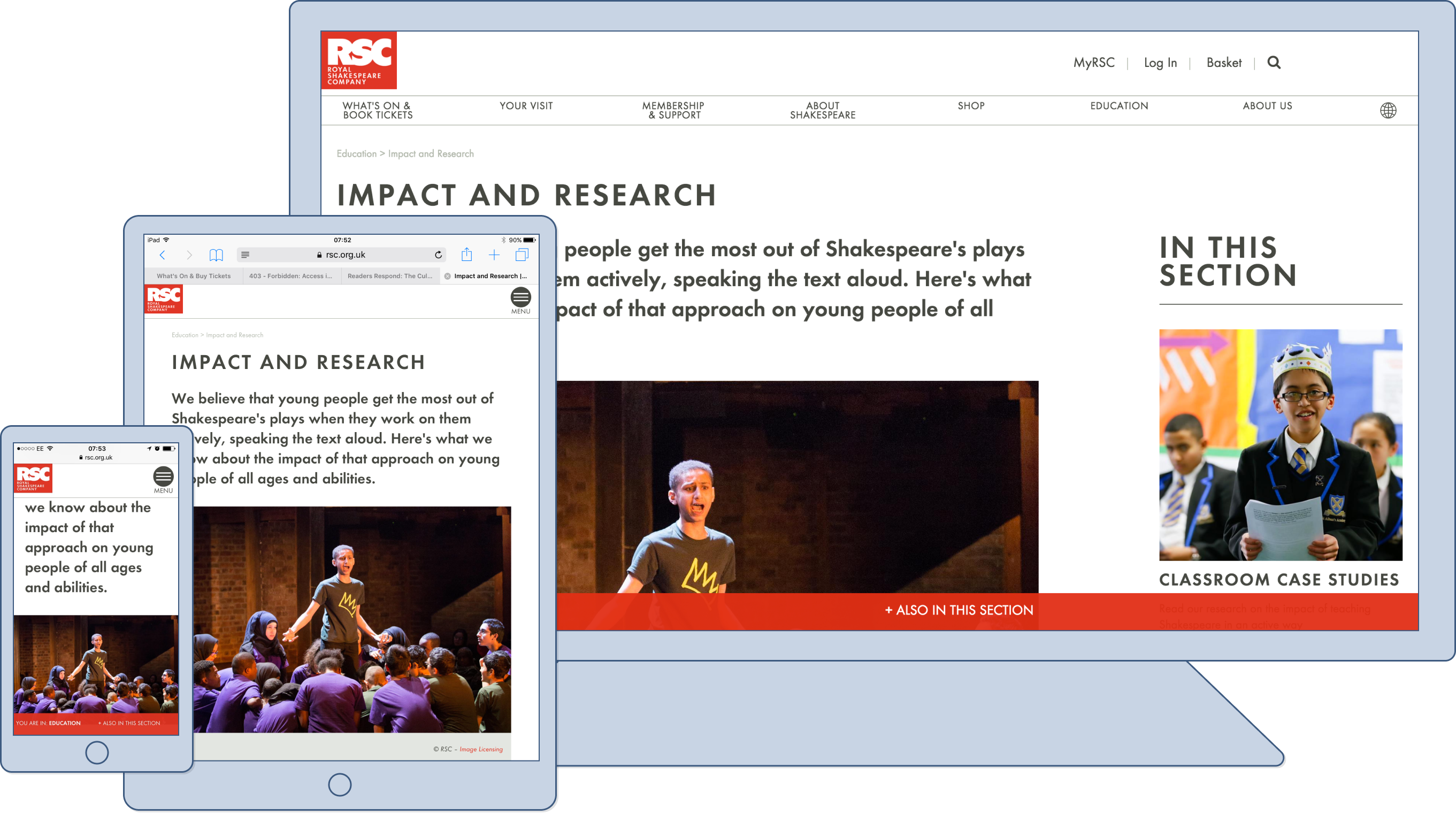Tap the stage performance photo on the iPad
This screenshot has width=1456, height=815.
(351, 619)
